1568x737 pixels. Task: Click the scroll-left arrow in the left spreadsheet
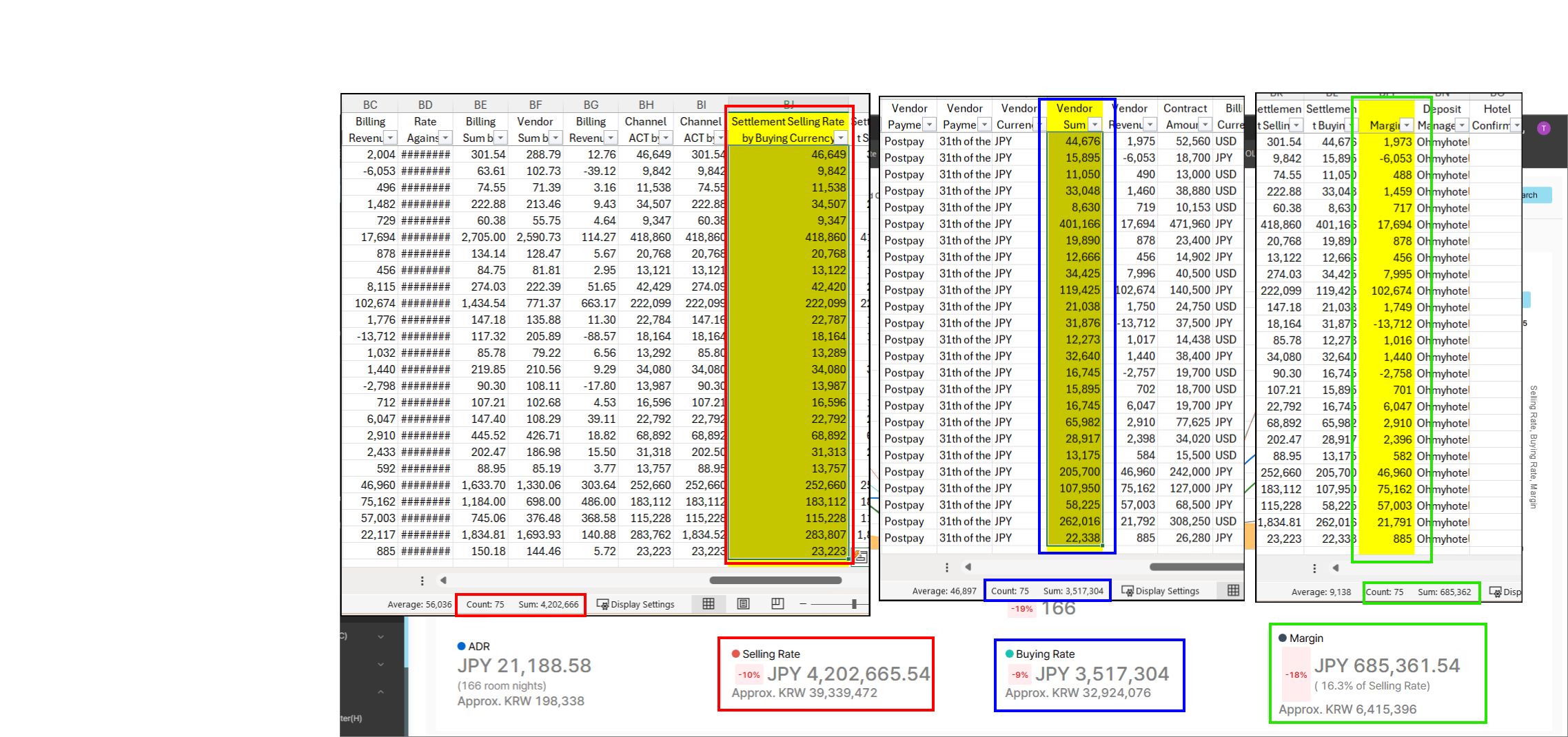[443, 581]
